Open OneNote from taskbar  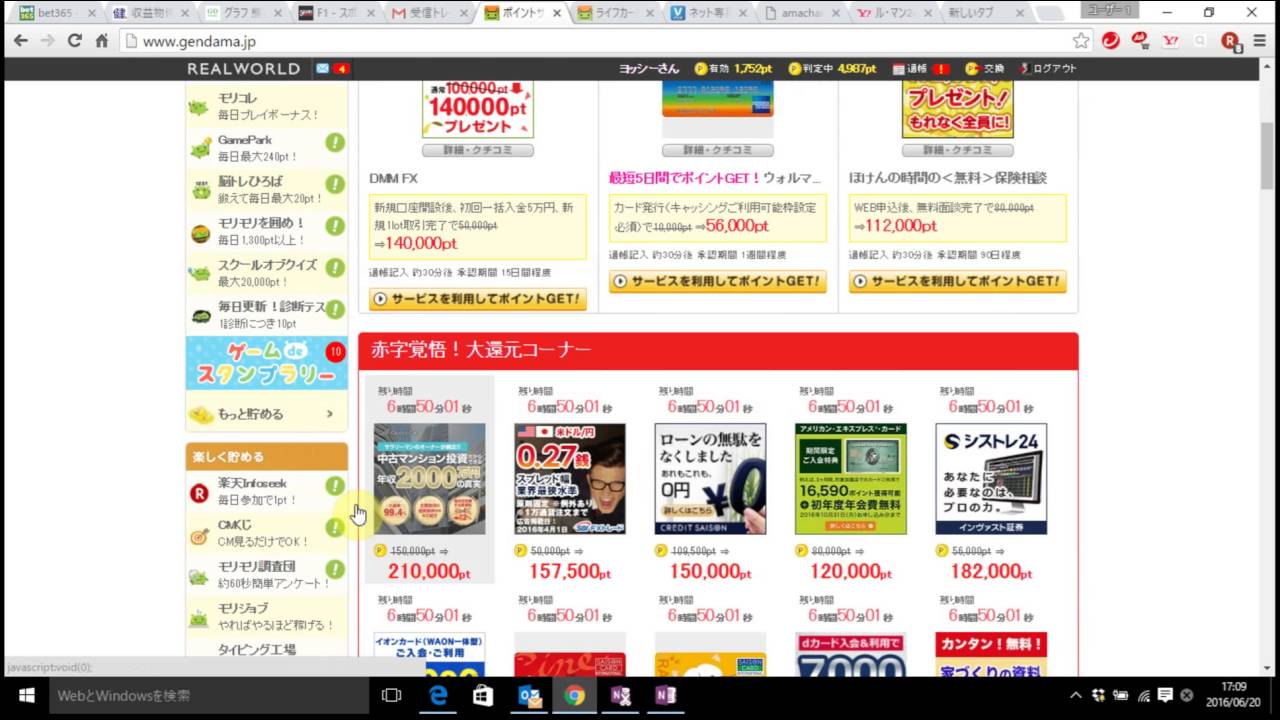(x=665, y=695)
